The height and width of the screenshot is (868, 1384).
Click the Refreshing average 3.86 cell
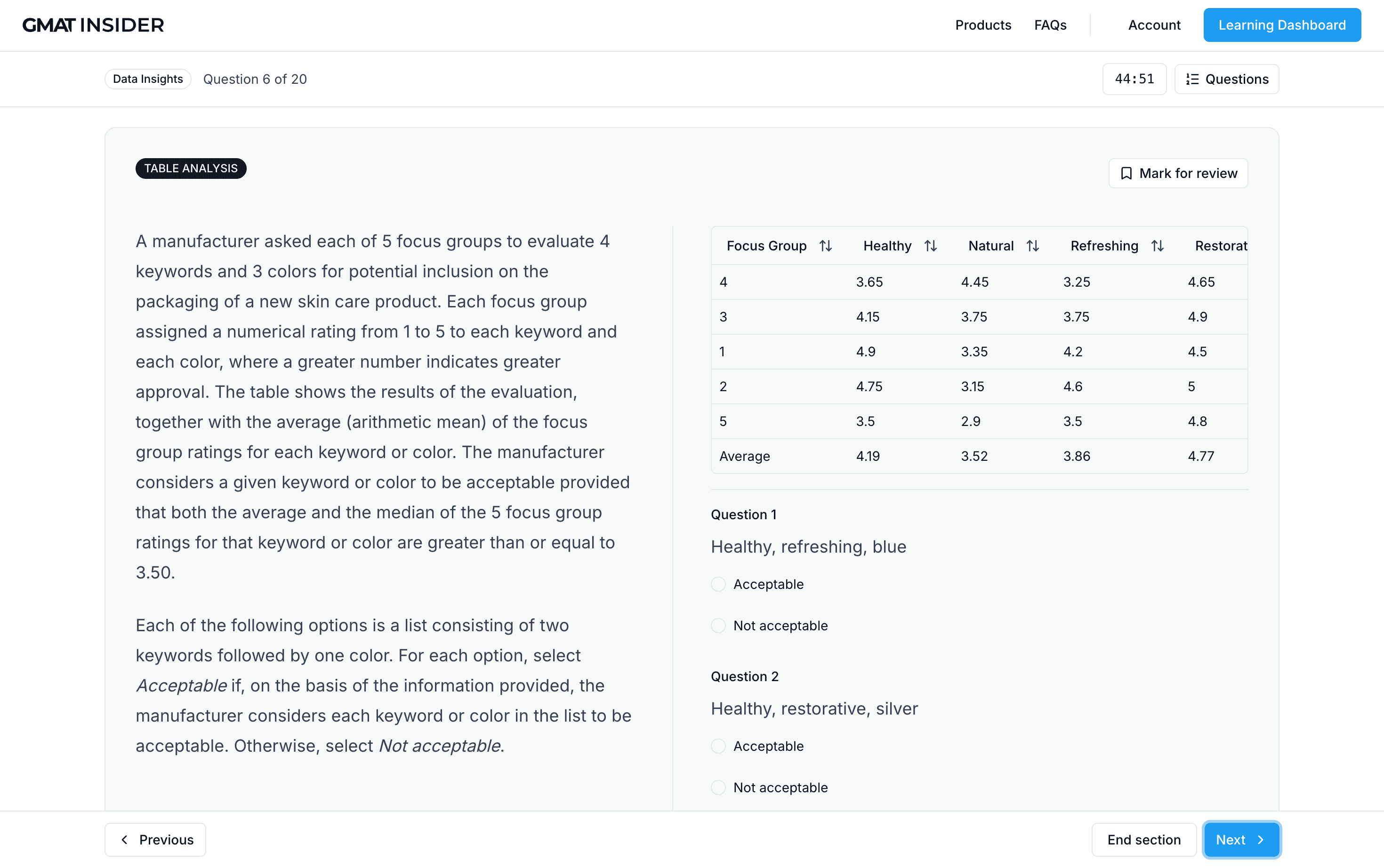pos(1077,456)
